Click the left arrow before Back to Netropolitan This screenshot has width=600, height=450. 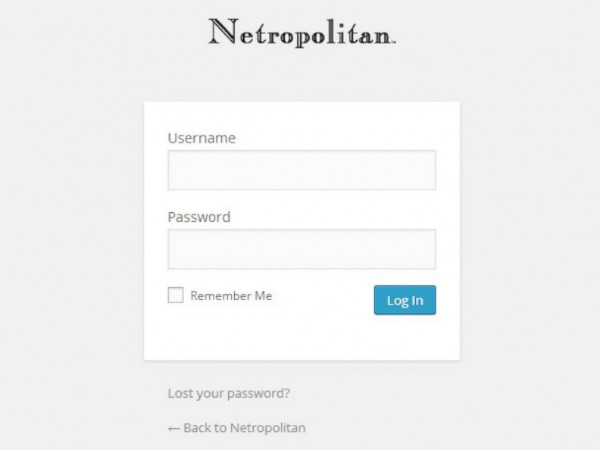tap(174, 429)
